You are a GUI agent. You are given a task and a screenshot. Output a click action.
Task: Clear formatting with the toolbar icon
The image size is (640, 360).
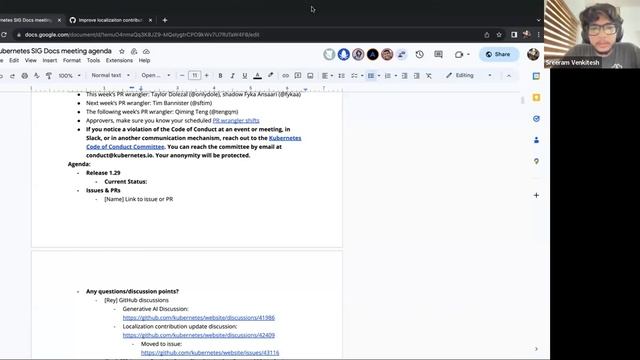(x=429, y=76)
